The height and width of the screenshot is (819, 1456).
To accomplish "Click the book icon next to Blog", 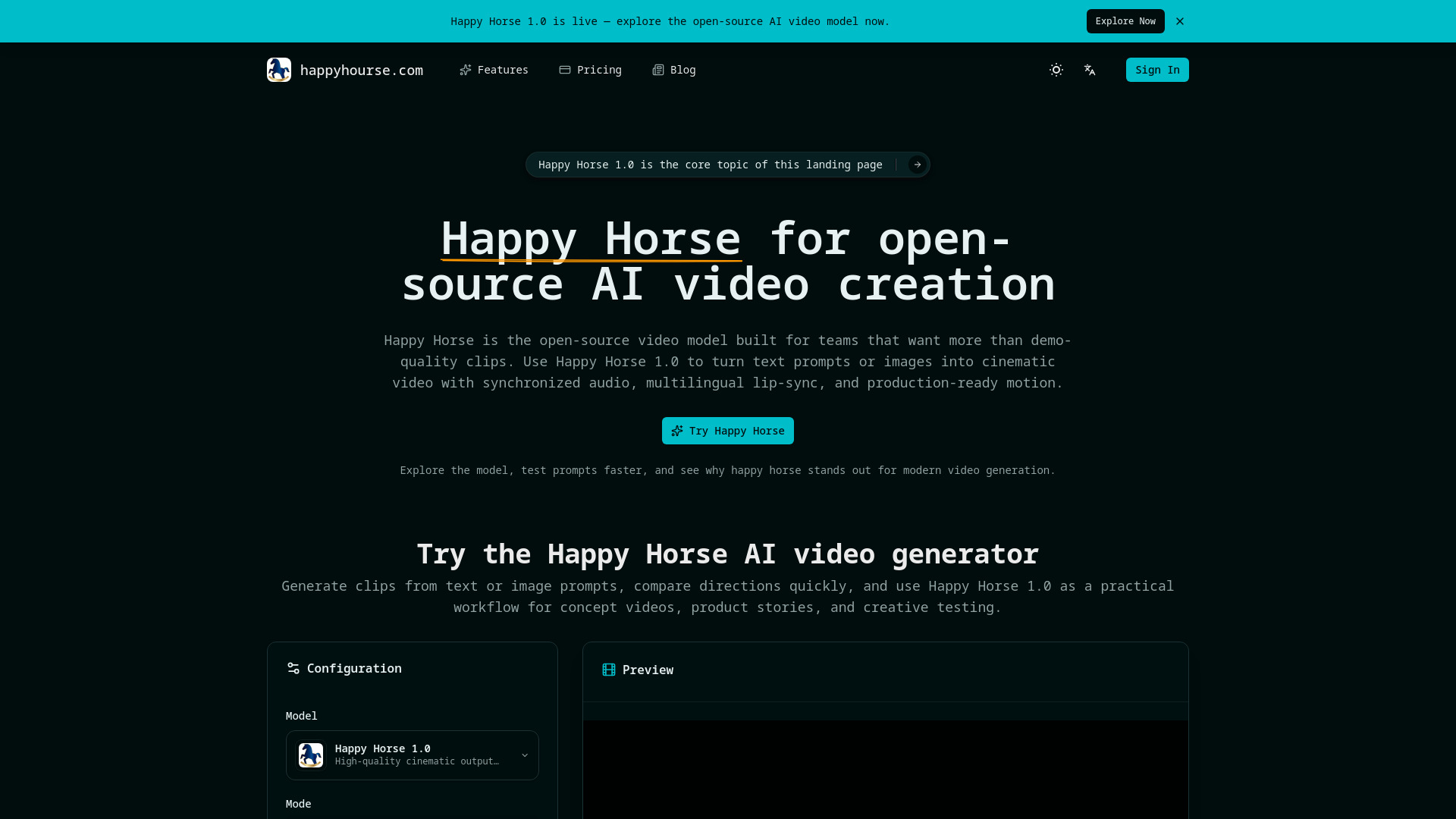I will click(x=657, y=70).
